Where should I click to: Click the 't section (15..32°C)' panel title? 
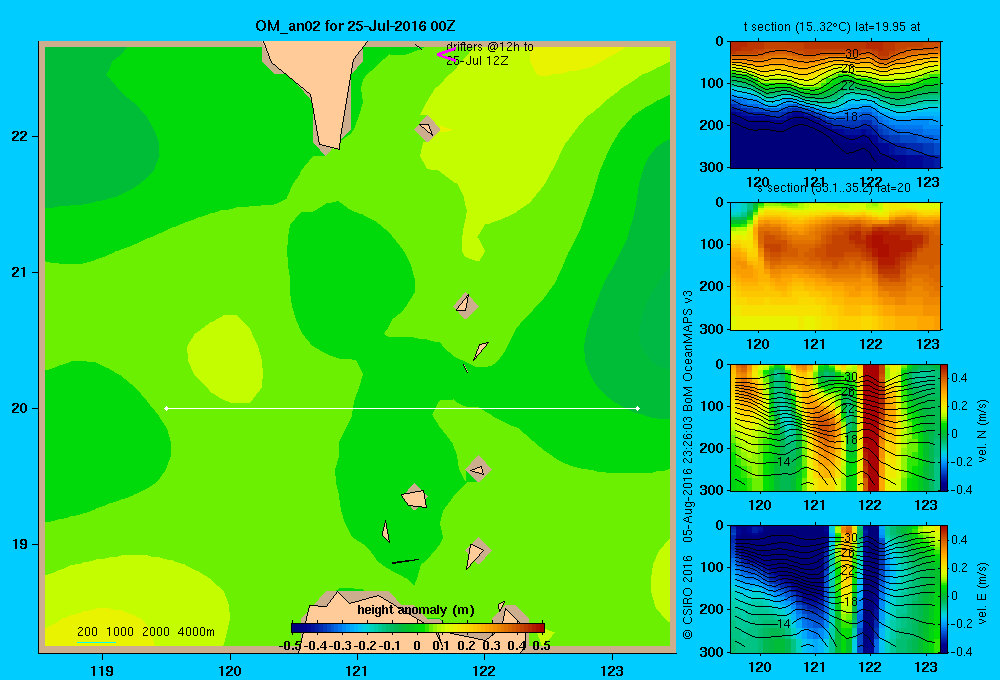(832, 27)
